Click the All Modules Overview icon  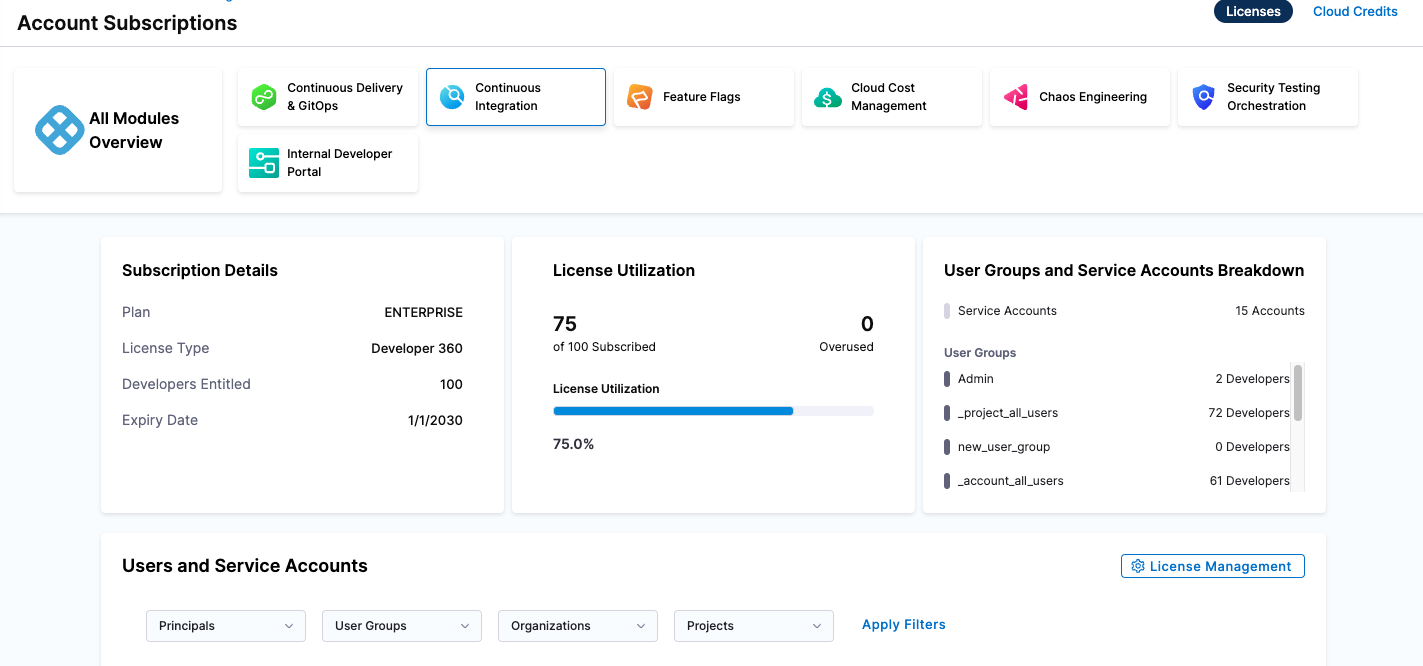pyautogui.click(x=60, y=130)
